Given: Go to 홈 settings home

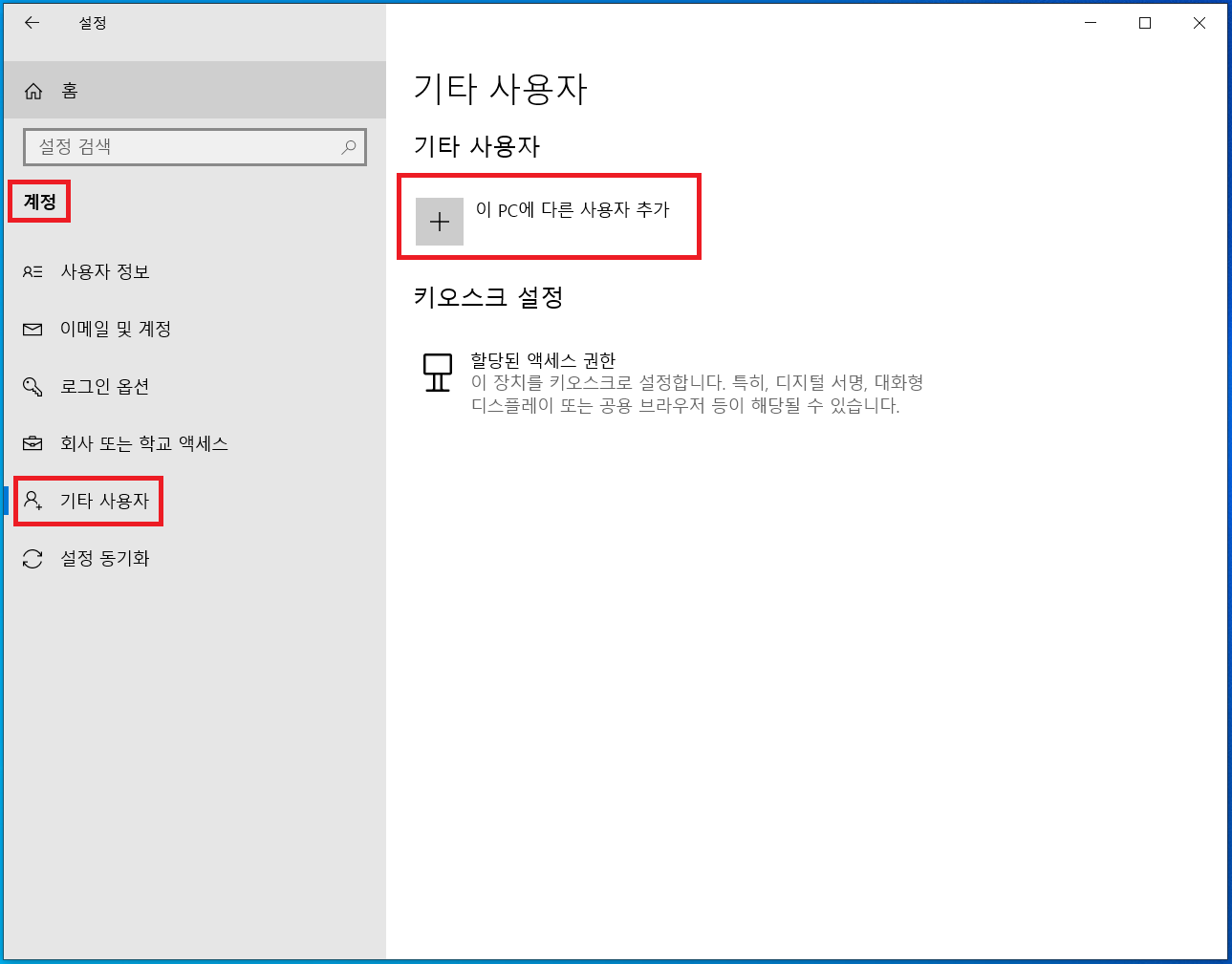Looking at the screenshot, I should [x=195, y=91].
